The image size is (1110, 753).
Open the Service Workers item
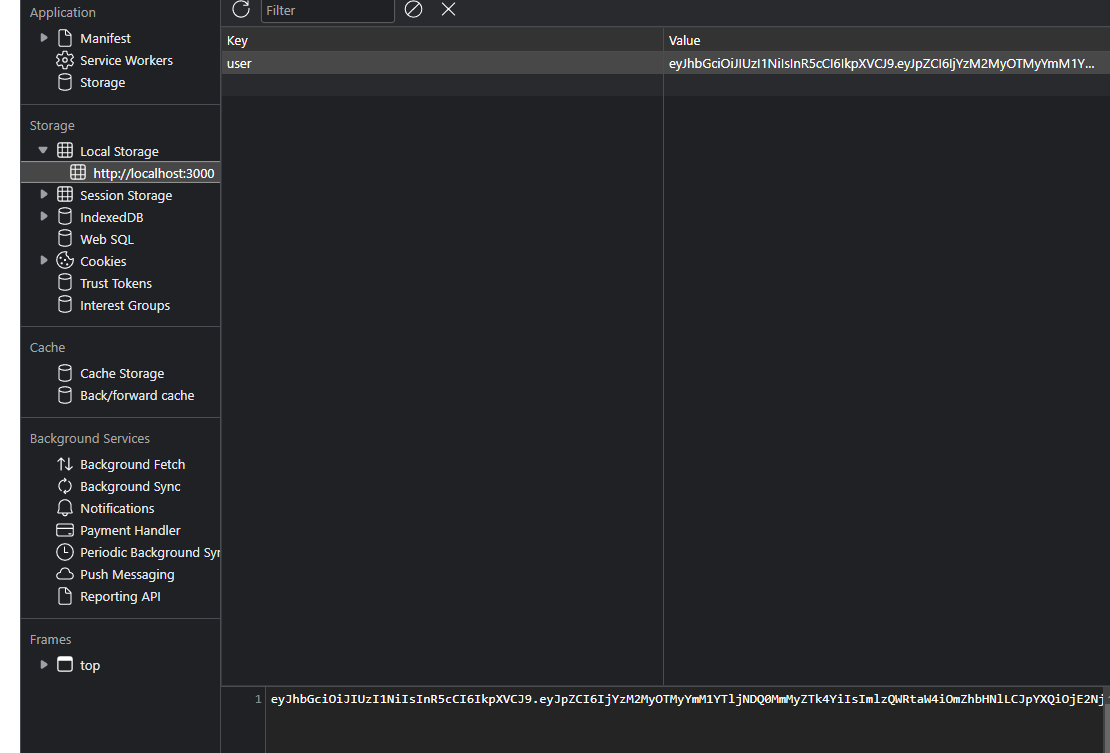127,60
